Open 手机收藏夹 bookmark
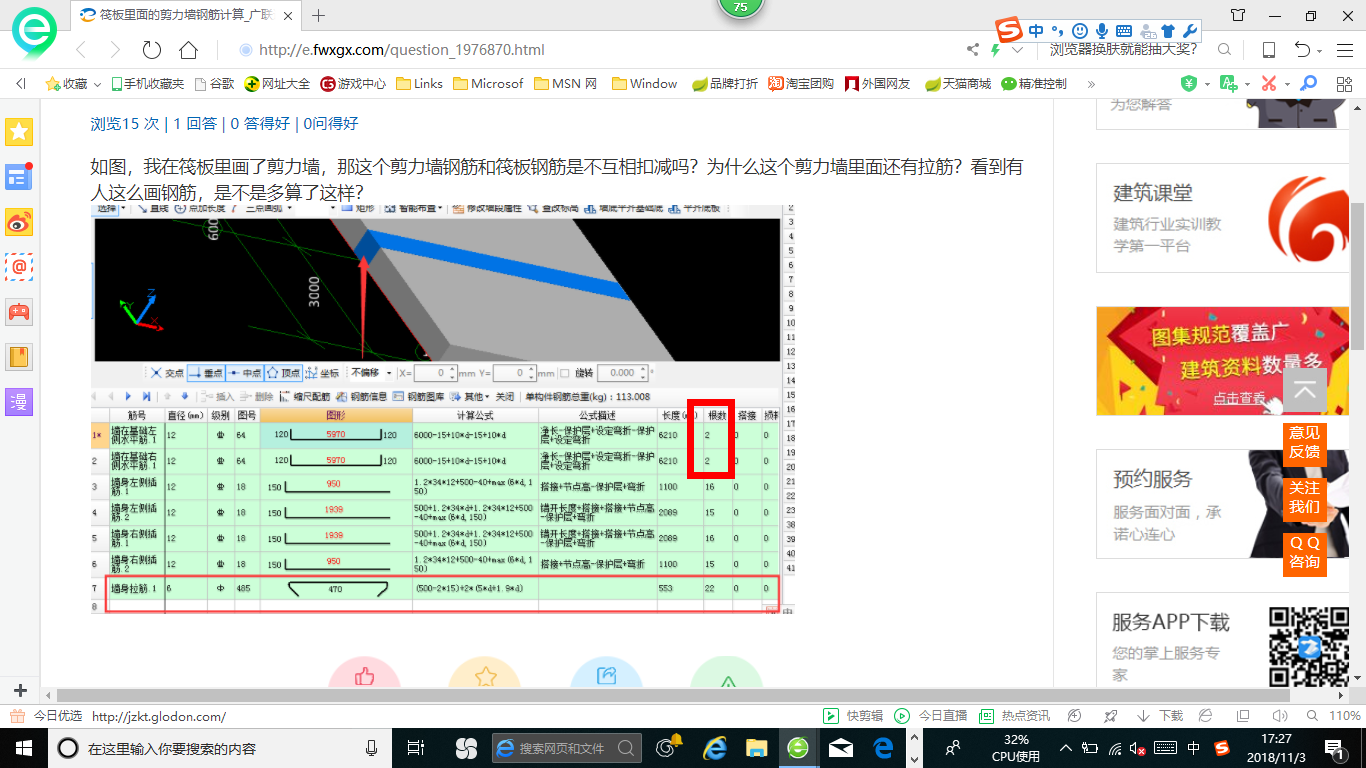The width and height of the screenshot is (1366, 768). click(147, 84)
